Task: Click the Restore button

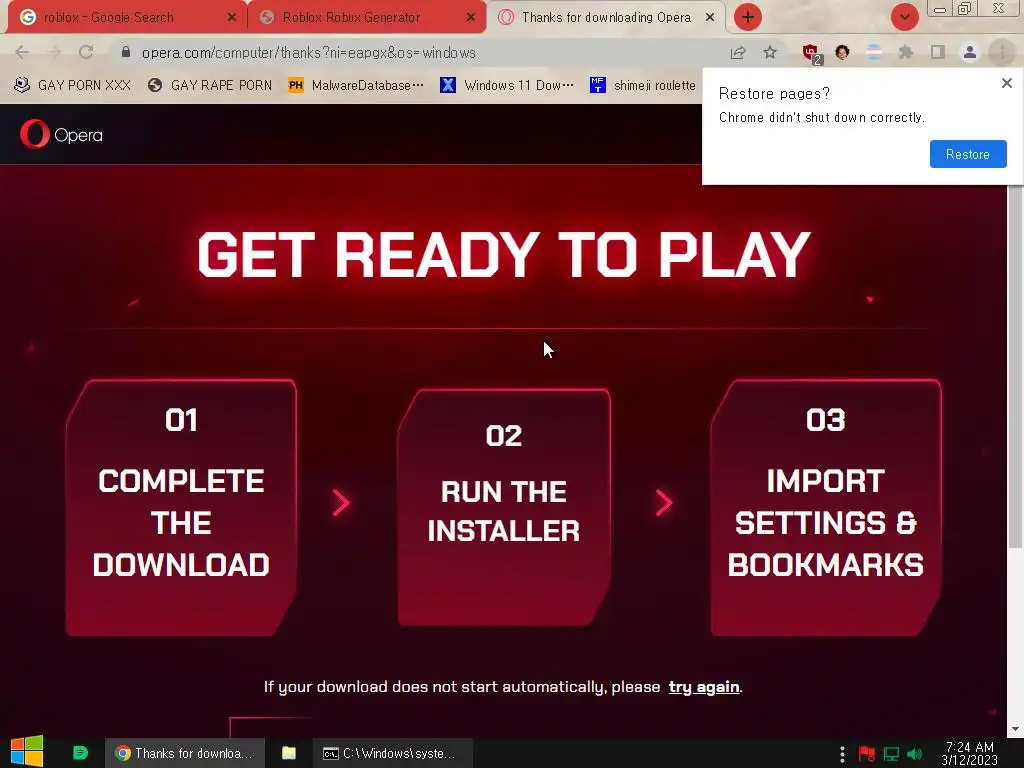Action: (968, 154)
